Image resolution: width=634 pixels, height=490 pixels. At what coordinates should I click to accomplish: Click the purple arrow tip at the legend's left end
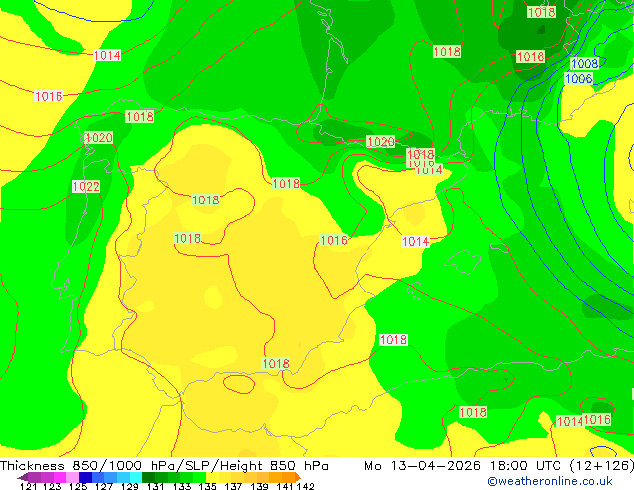23,477
